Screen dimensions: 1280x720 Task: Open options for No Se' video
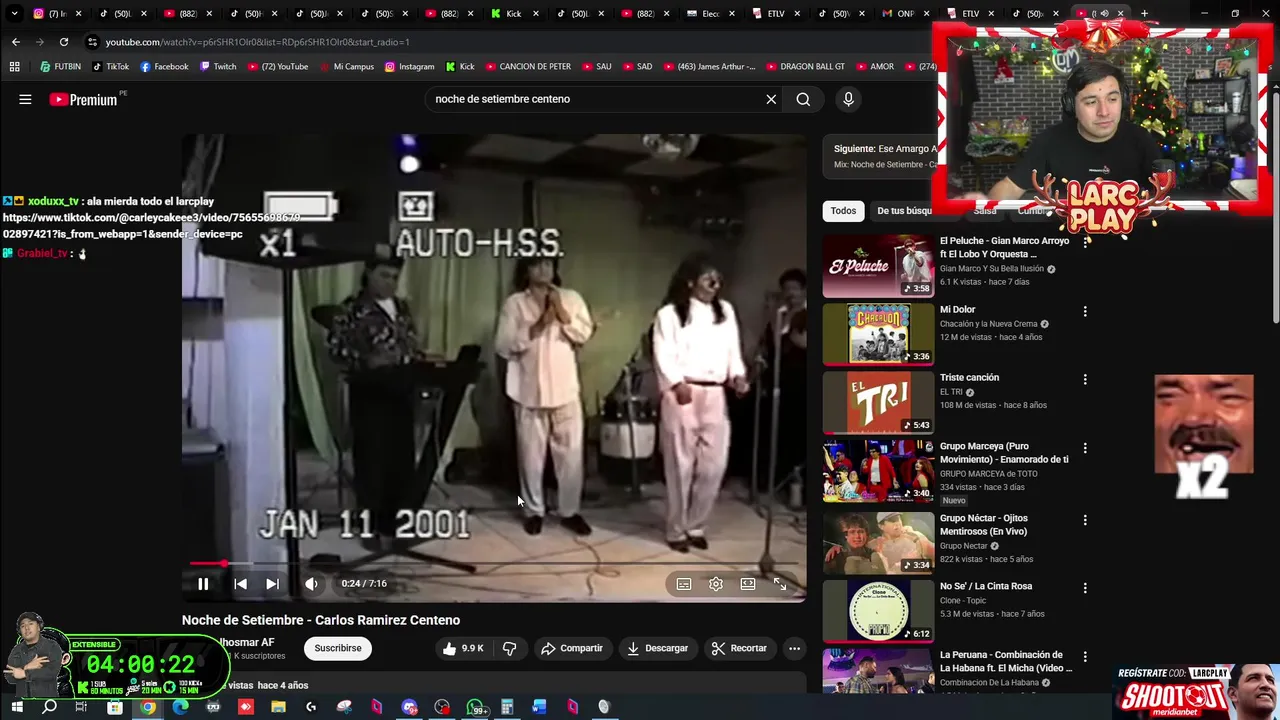(1085, 588)
